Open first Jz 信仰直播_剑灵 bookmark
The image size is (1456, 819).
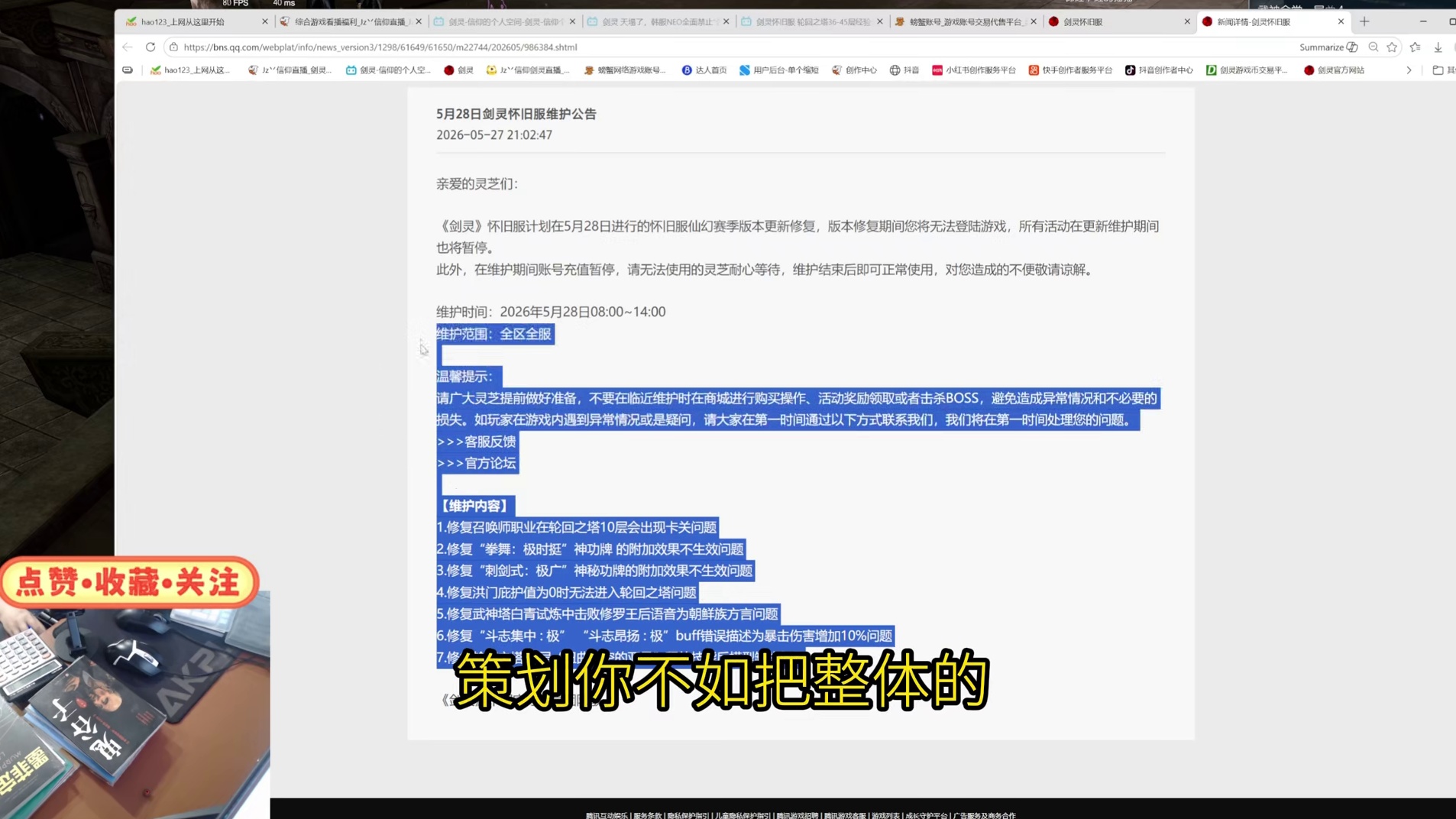coord(290,70)
